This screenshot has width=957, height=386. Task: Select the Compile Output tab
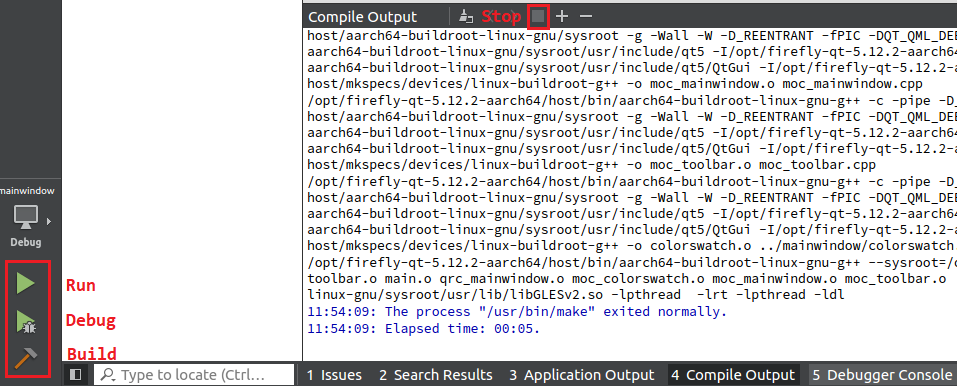point(733,375)
